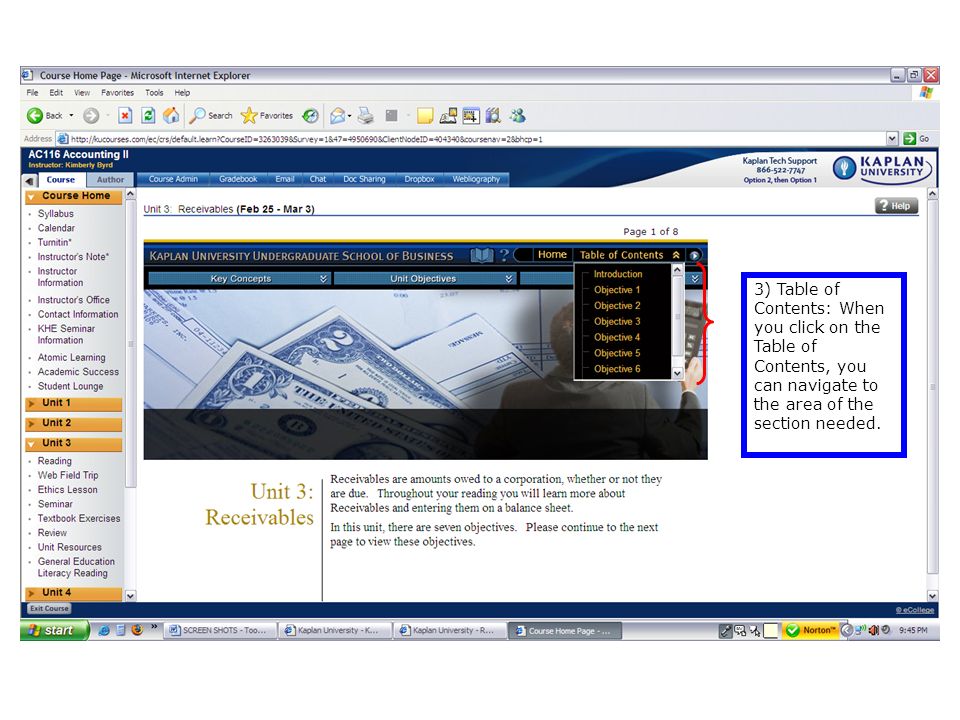This screenshot has height=720, width=960.
Task: Go to next page with round arrow icon
Action: point(694,255)
